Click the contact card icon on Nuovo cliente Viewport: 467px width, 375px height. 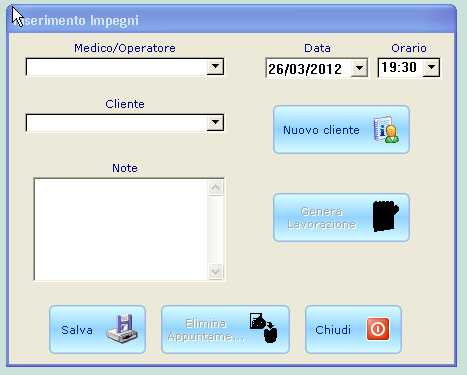coord(386,130)
